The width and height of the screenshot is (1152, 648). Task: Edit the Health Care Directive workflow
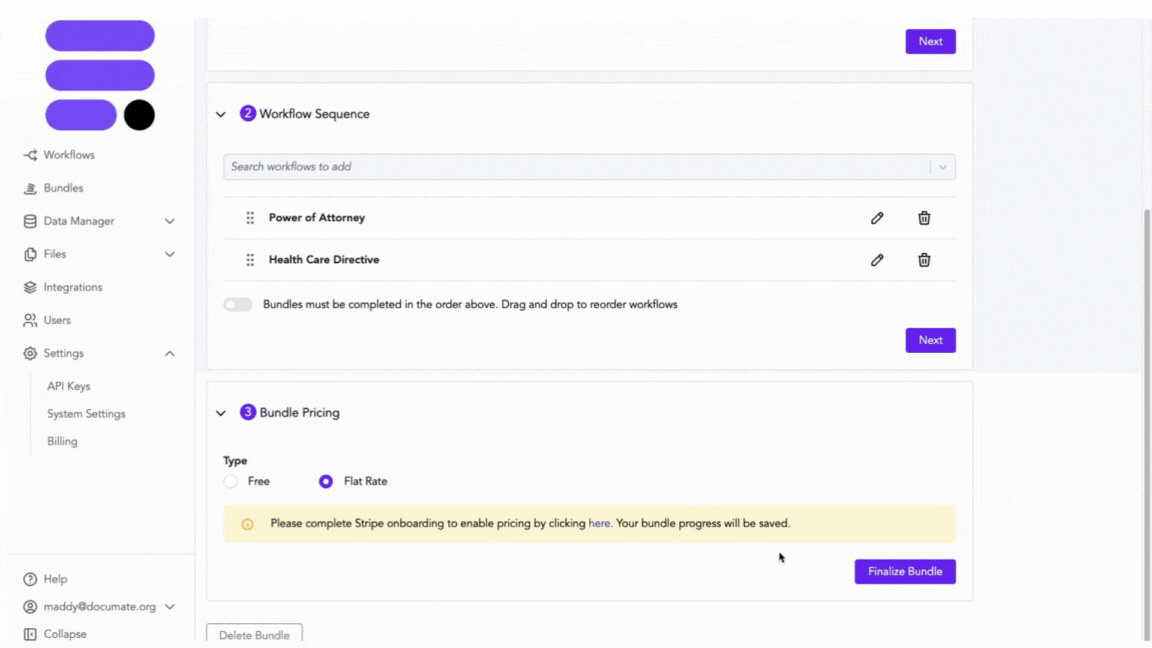(x=877, y=260)
